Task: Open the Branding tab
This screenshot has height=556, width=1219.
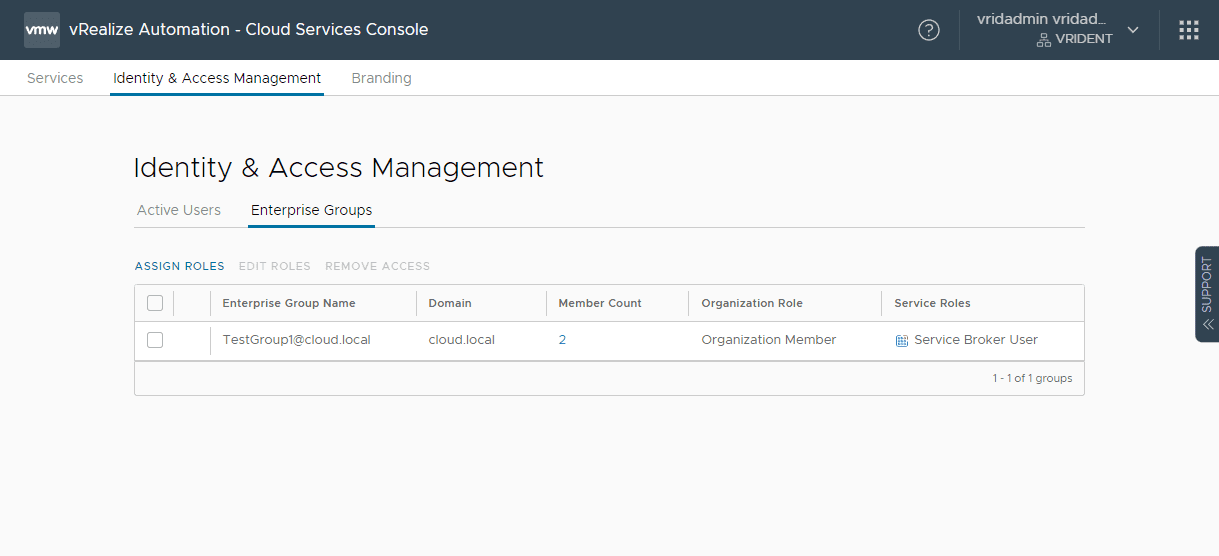Action: pos(381,78)
